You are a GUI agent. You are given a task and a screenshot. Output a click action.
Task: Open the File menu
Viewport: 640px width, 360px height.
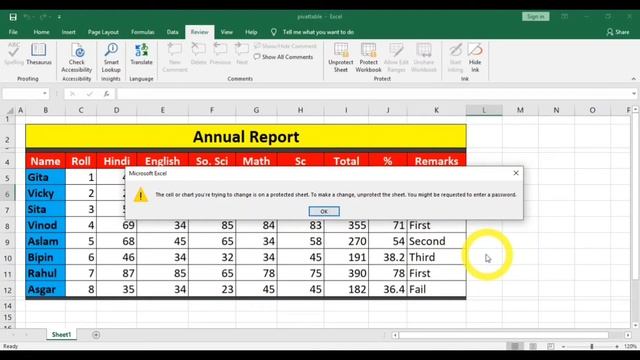[13, 32]
